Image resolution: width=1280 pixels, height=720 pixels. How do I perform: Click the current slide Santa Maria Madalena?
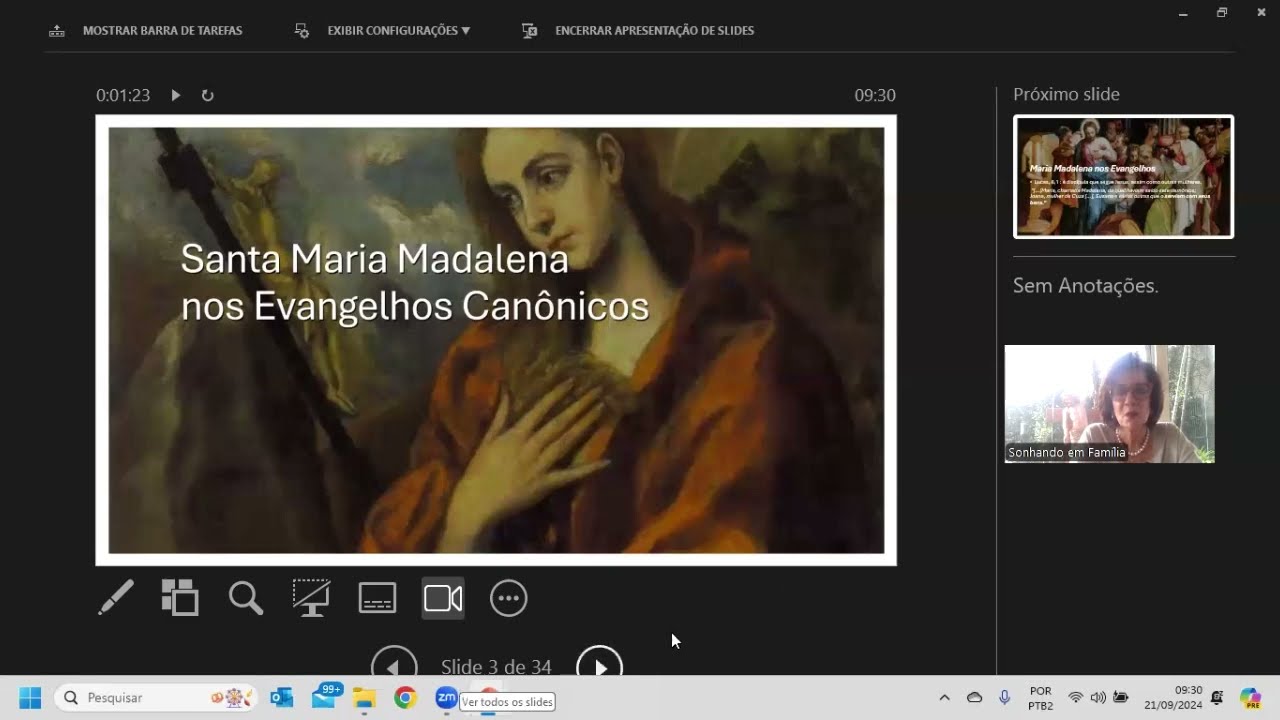pyautogui.click(x=496, y=340)
